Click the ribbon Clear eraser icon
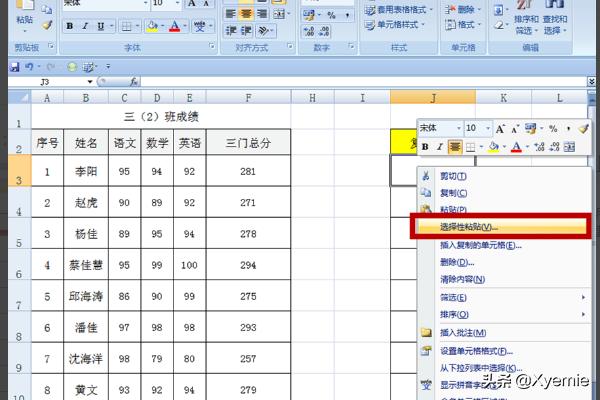This screenshot has width=600, height=400. pyautogui.click(x=499, y=26)
